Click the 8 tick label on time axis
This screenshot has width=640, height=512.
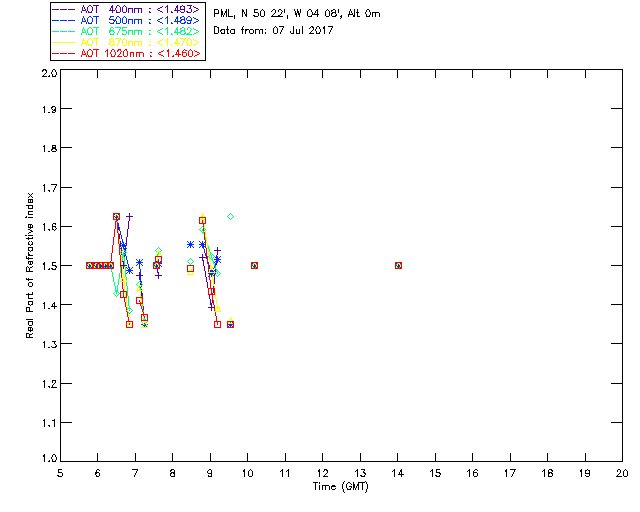[x=173, y=473]
